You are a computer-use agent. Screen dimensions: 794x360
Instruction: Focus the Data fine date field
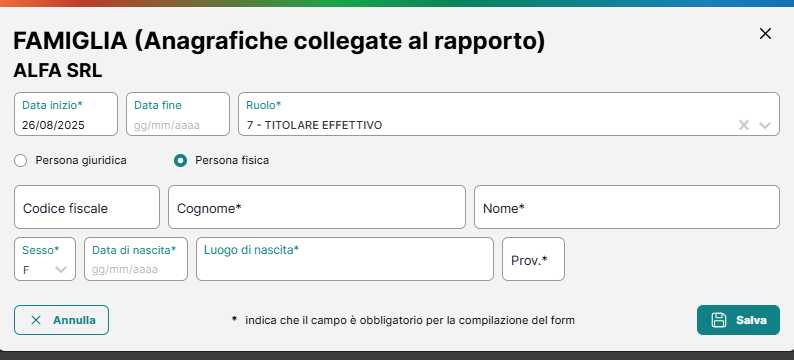pyautogui.click(x=178, y=114)
